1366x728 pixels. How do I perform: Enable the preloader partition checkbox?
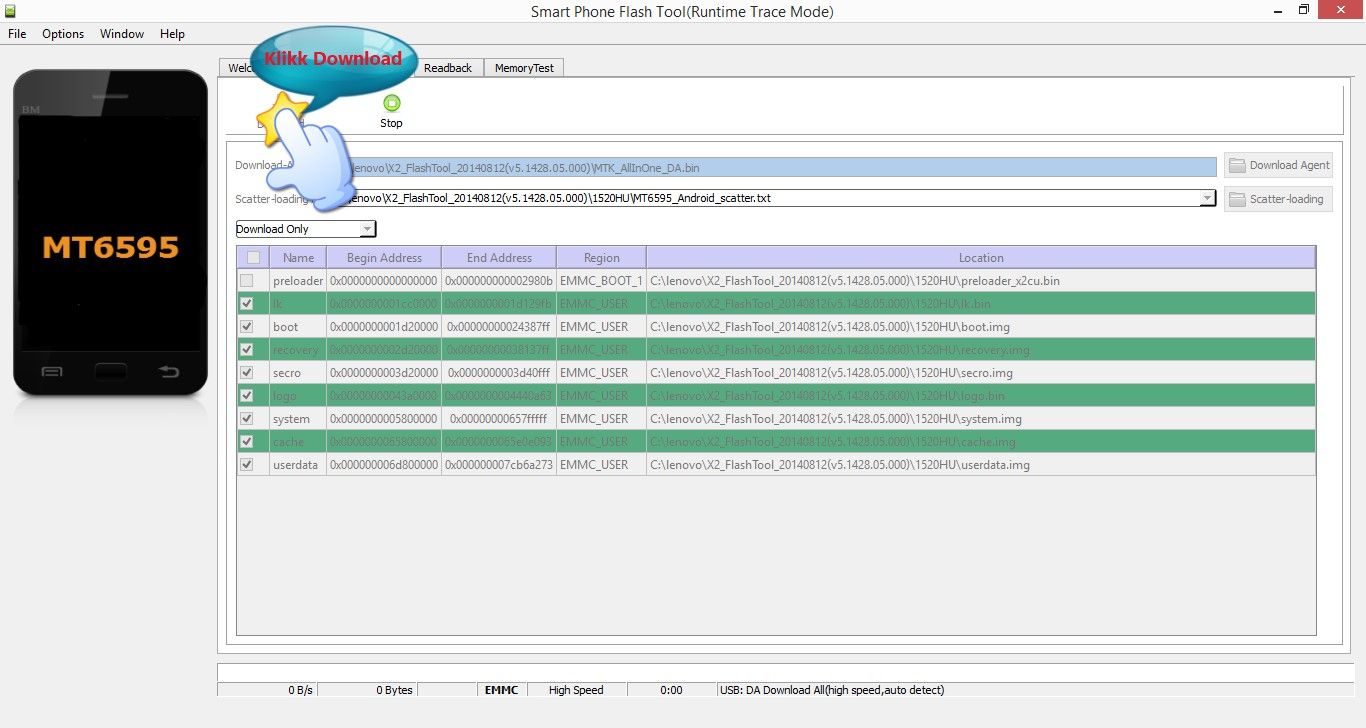246,281
